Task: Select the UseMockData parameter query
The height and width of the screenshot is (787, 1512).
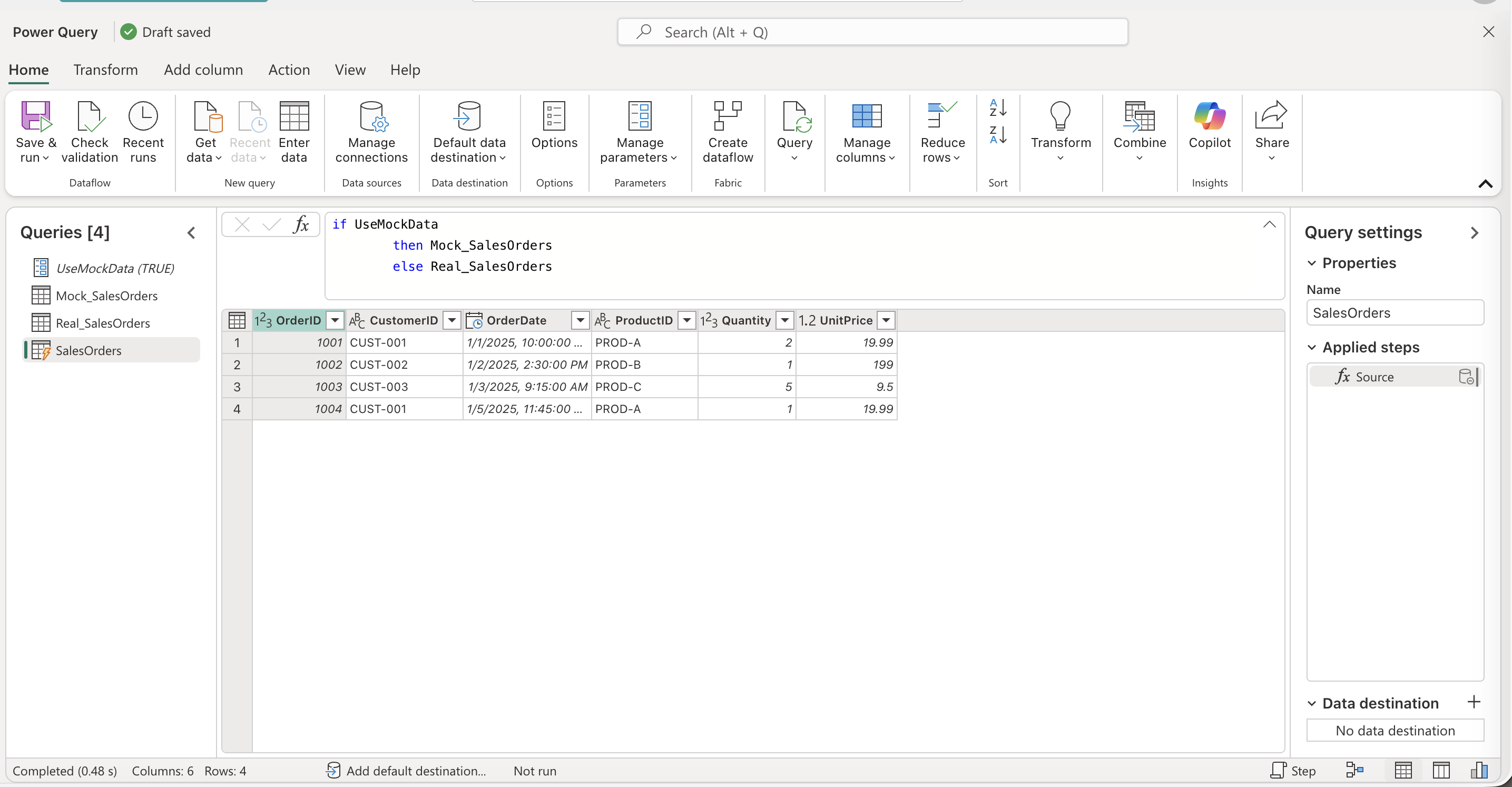Action: 112,268
